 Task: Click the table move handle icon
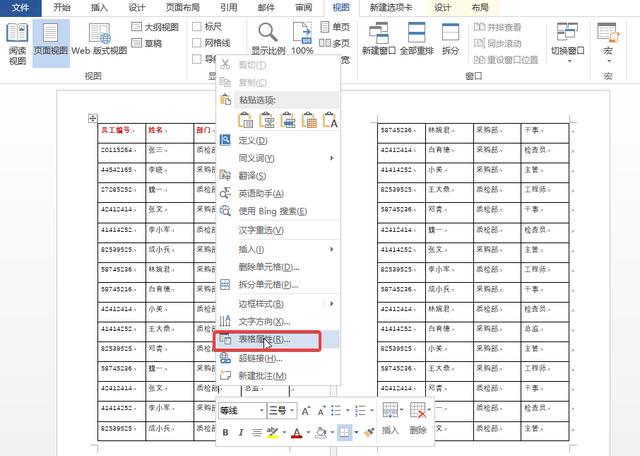pos(93,118)
